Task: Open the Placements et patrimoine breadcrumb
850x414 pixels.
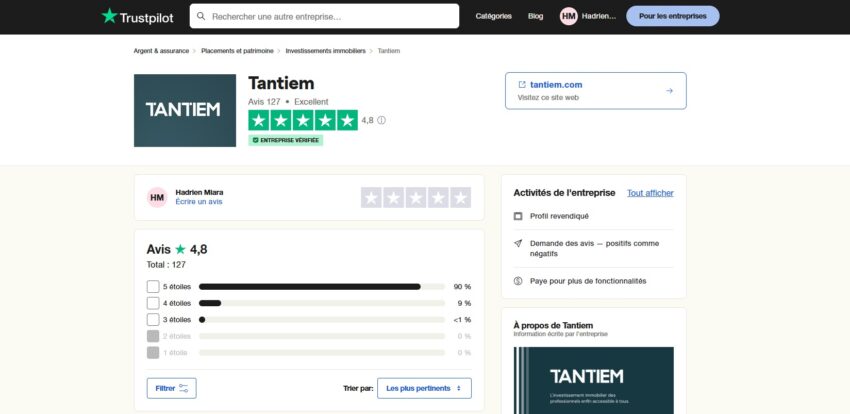Action: click(237, 51)
